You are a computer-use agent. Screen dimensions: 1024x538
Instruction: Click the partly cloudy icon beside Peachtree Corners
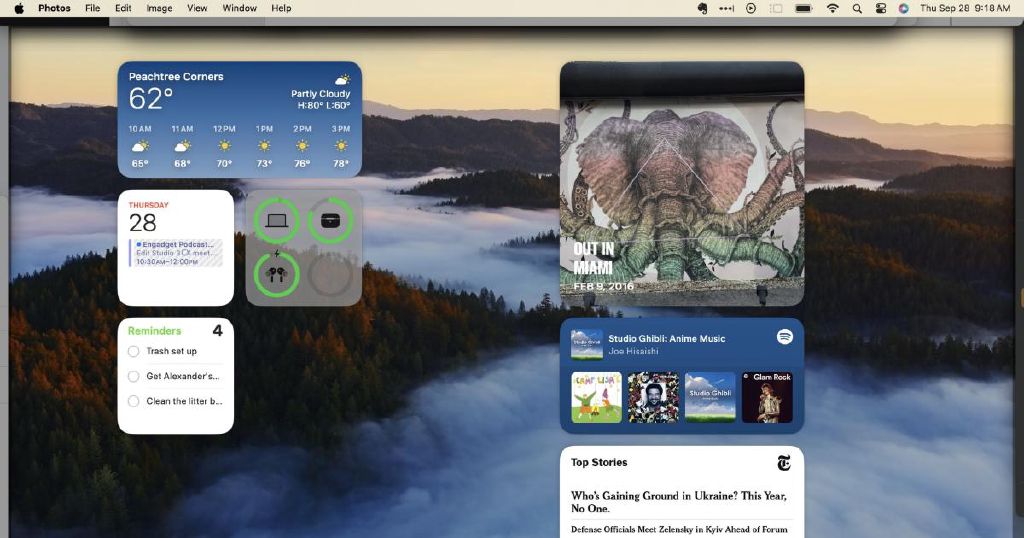(x=343, y=79)
